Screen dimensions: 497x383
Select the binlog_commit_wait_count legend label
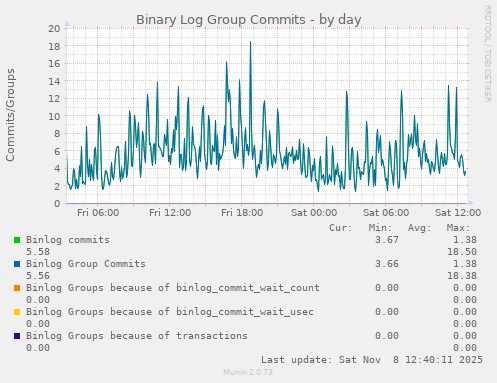click(173, 288)
